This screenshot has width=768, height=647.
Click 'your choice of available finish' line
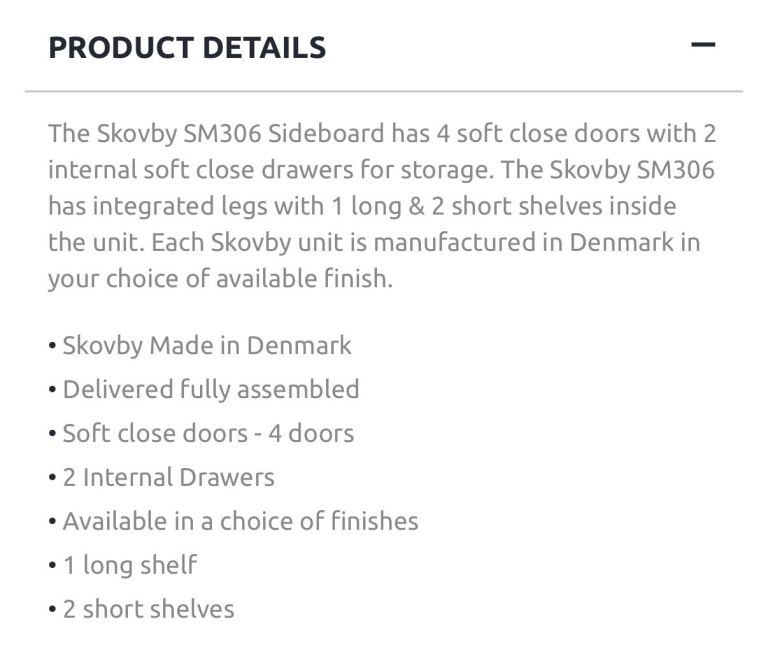pos(220,278)
